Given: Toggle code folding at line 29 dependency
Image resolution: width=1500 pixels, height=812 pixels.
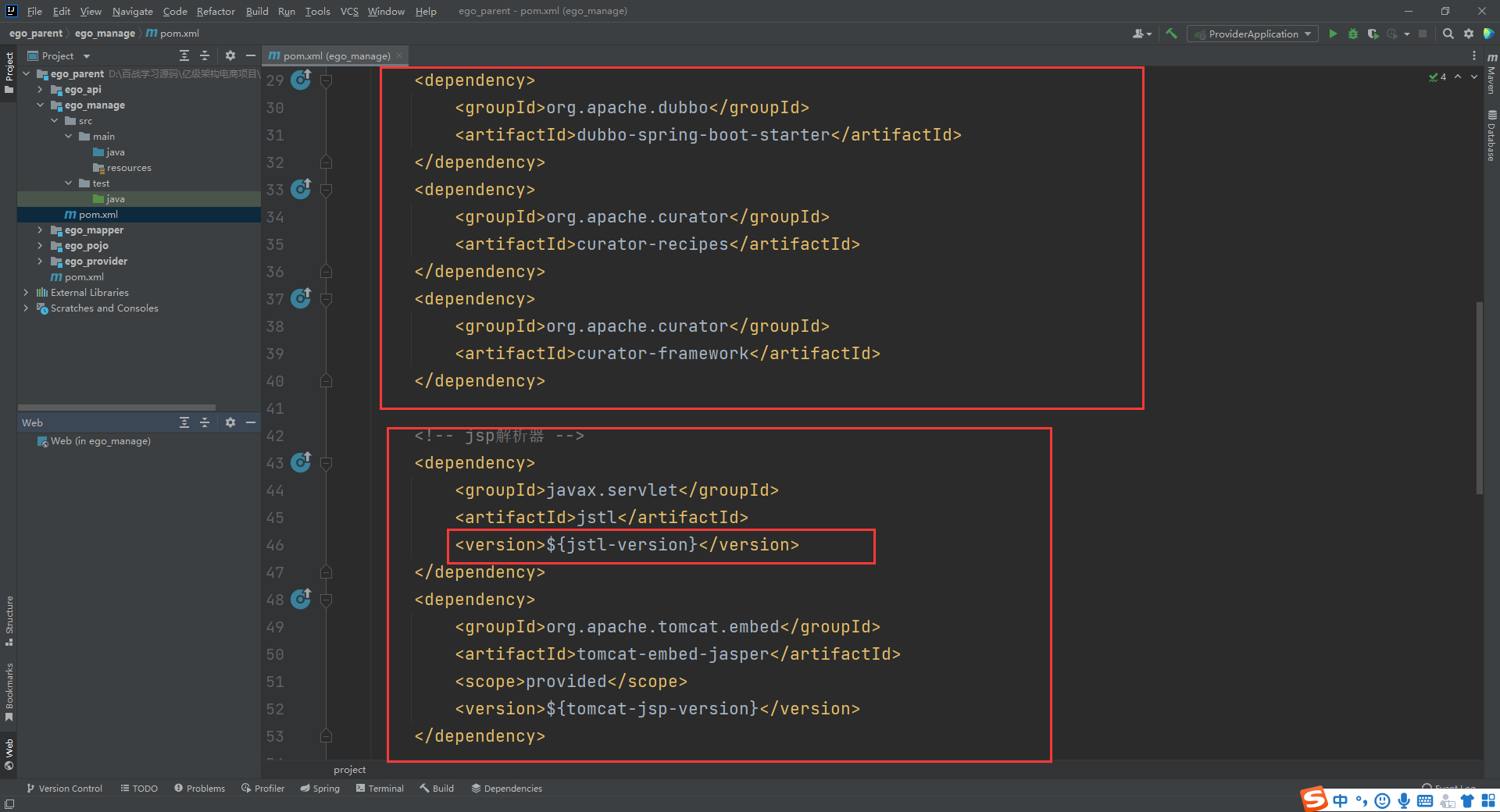Looking at the screenshot, I should (x=327, y=80).
